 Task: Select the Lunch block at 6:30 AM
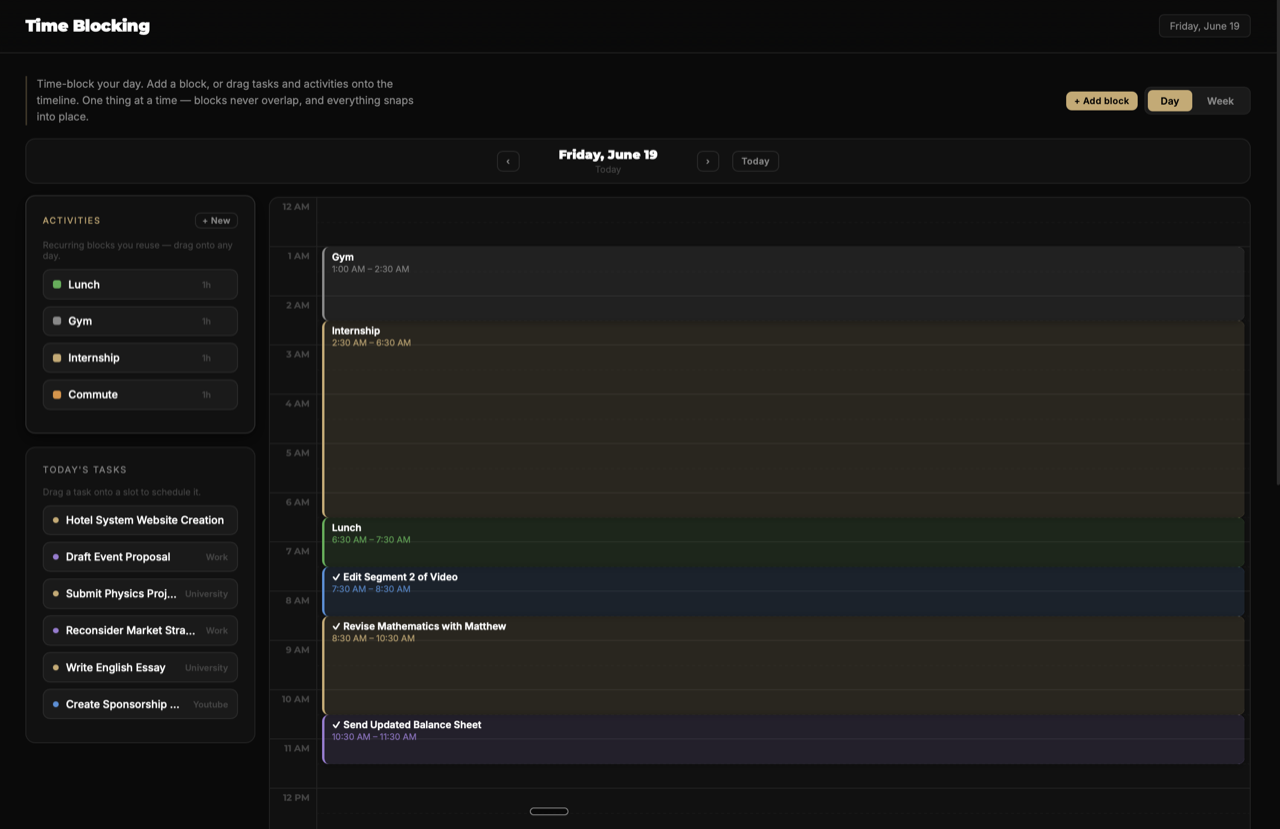click(783, 541)
